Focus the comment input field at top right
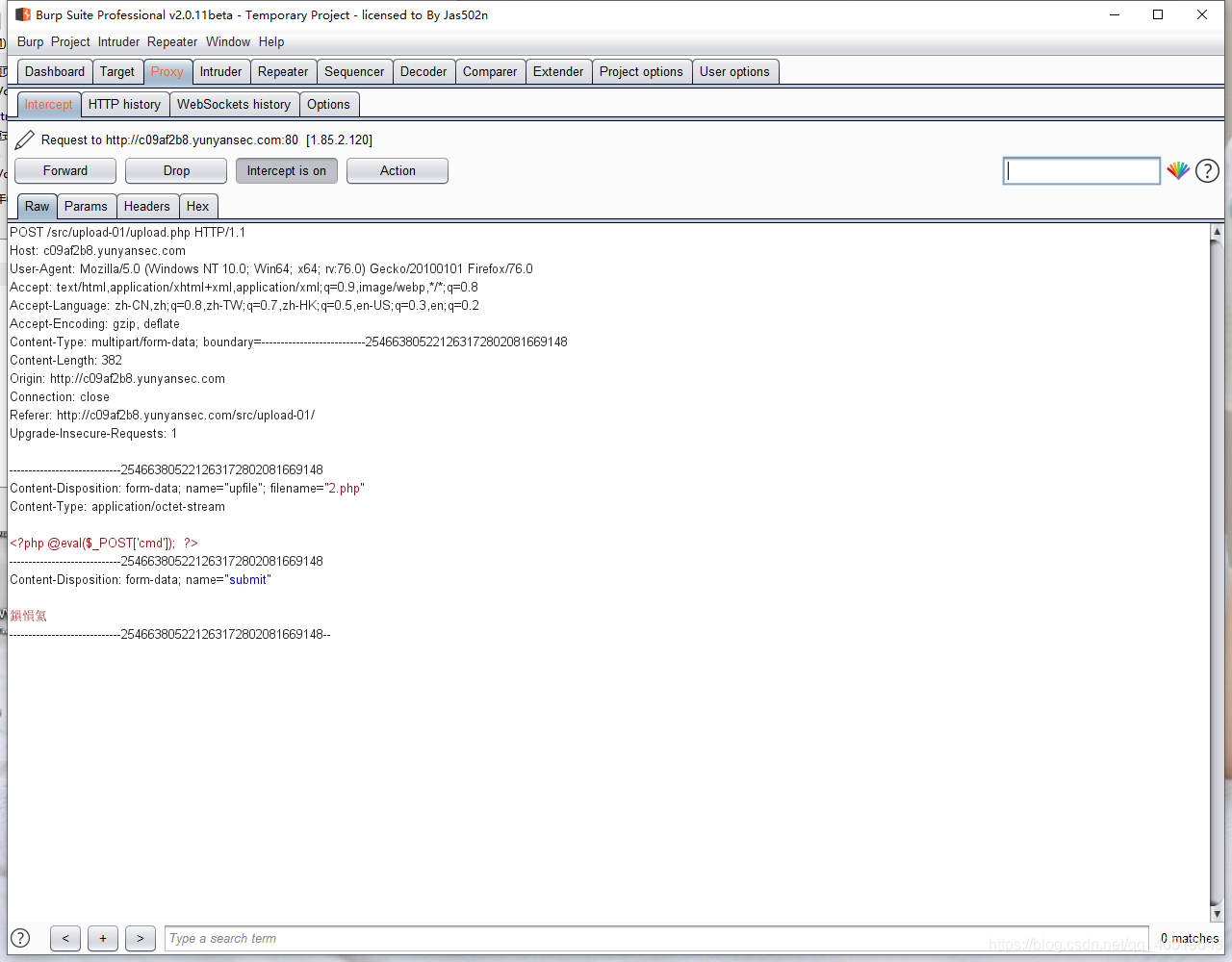The image size is (1232, 962). [x=1082, y=171]
